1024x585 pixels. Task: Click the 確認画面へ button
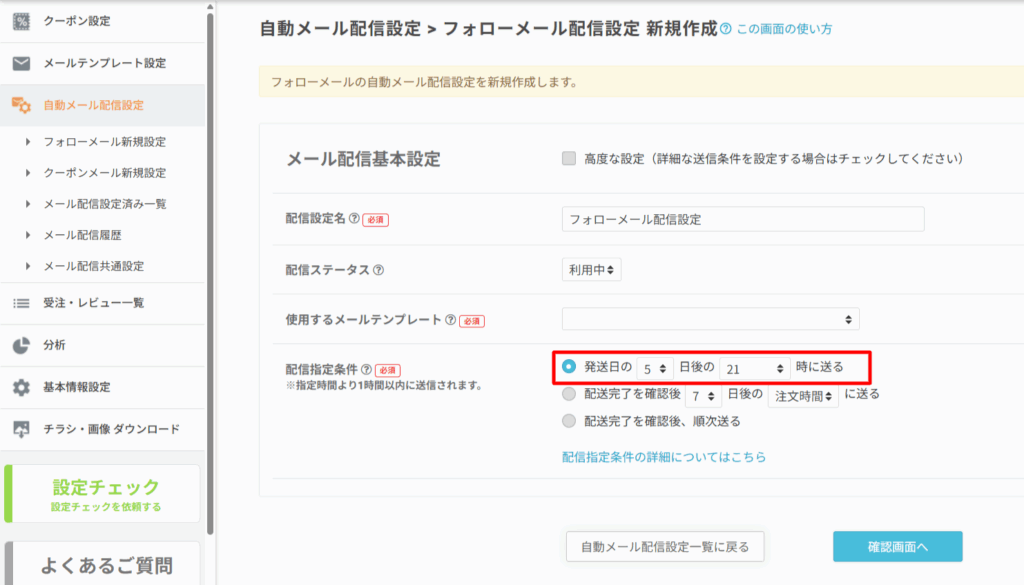point(897,547)
